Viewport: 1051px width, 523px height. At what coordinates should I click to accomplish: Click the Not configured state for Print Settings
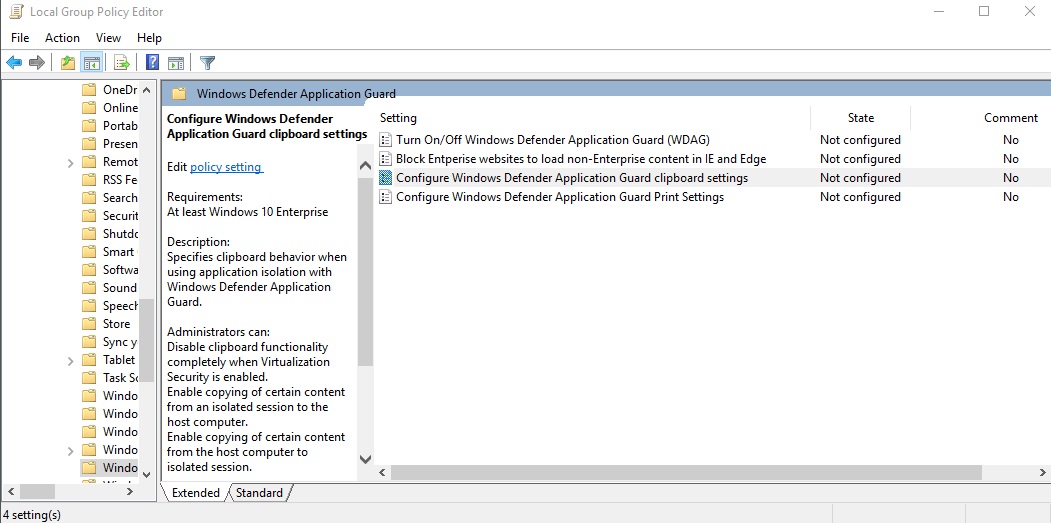tap(860, 196)
